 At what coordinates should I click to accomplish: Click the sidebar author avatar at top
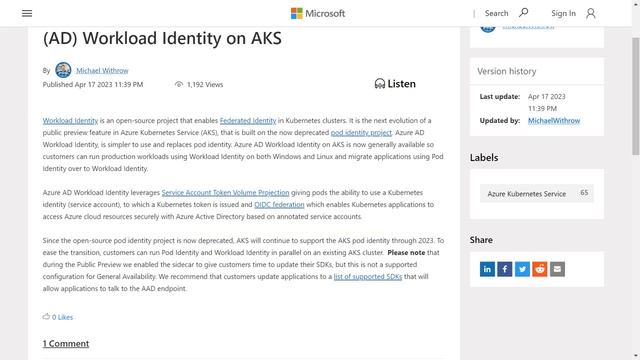click(488, 29)
